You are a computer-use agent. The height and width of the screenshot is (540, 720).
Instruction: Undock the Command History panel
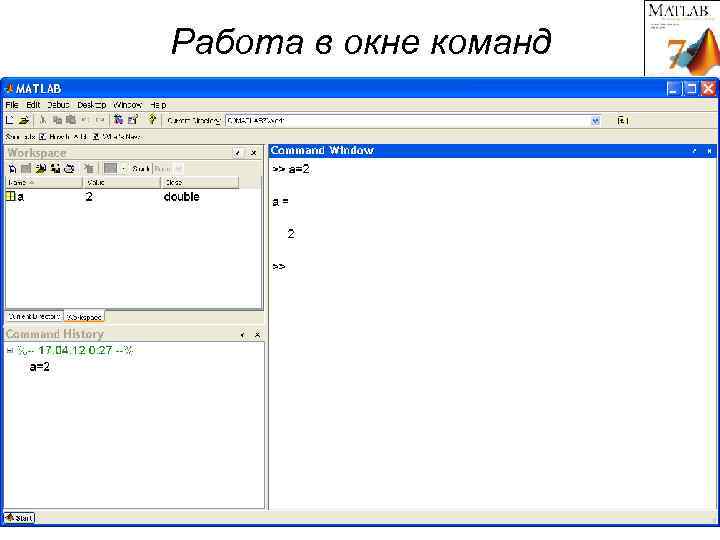coord(242,335)
